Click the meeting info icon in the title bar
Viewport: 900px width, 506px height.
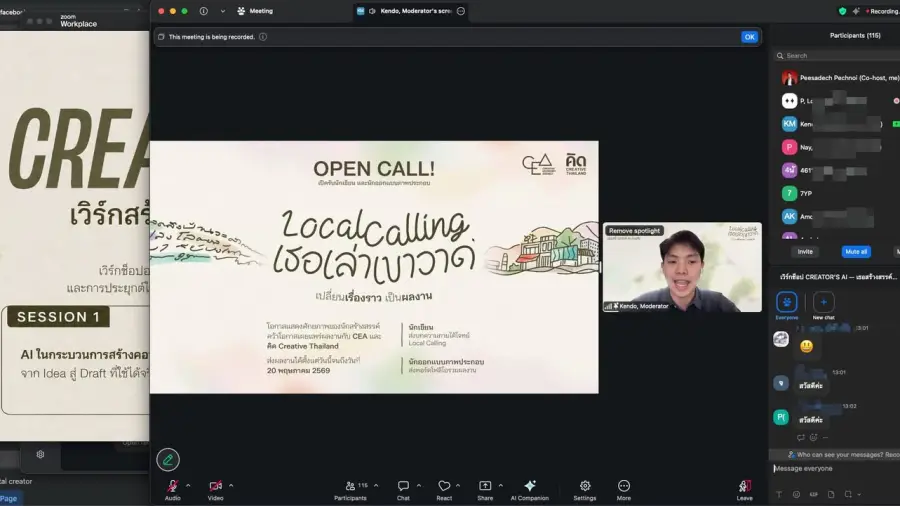point(204,11)
